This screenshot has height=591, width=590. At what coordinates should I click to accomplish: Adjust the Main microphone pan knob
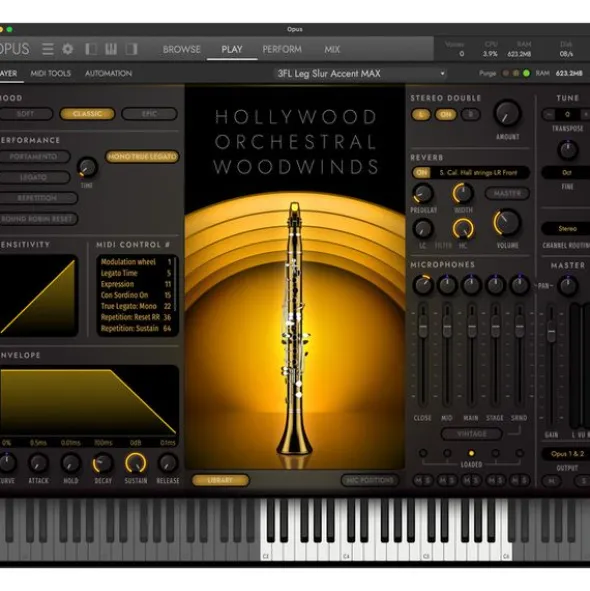click(x=471, y=285)
